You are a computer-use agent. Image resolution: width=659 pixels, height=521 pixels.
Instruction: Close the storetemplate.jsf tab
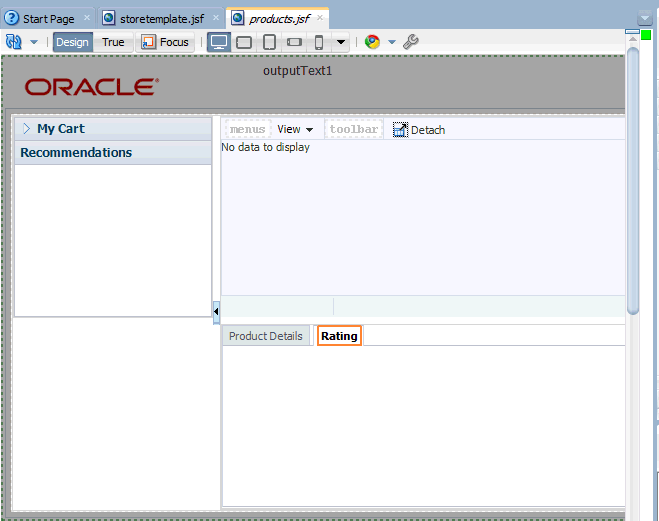point(216,18)
